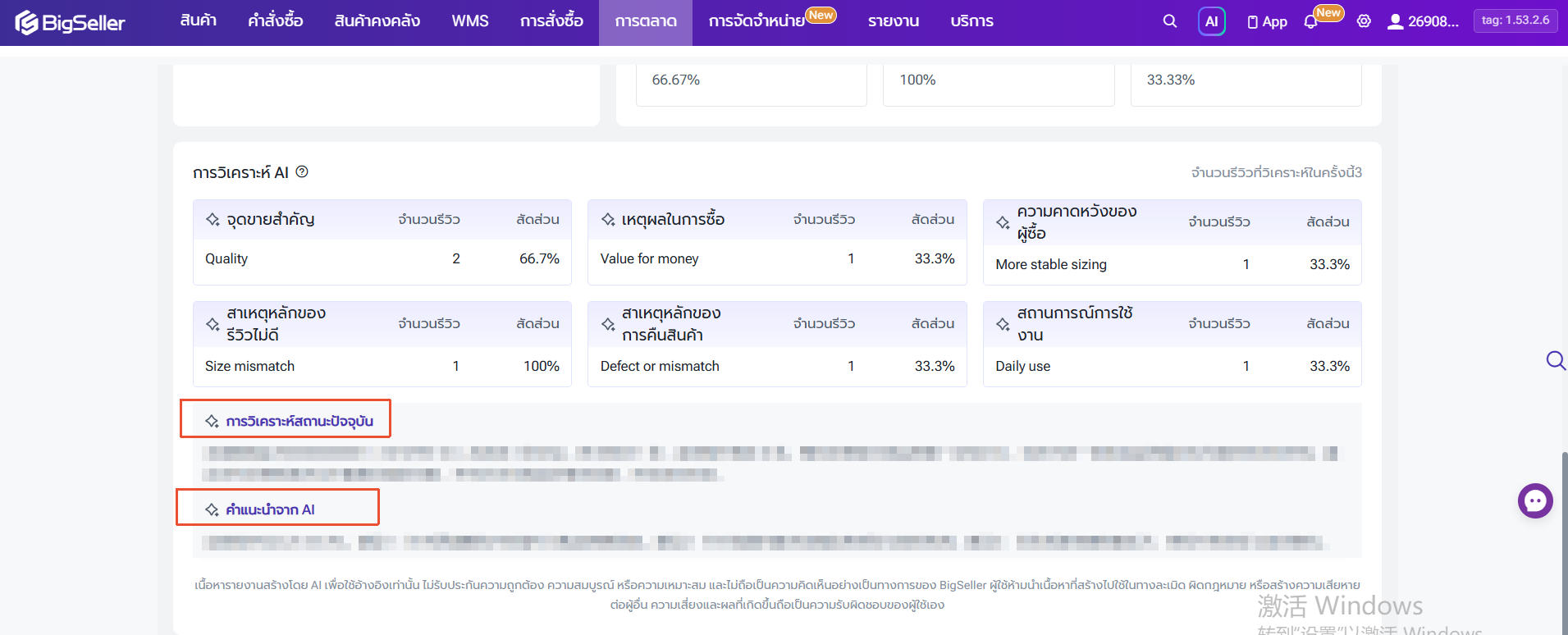
Task: Click the Size mismatch 100% value
Action: pos(542,366)
